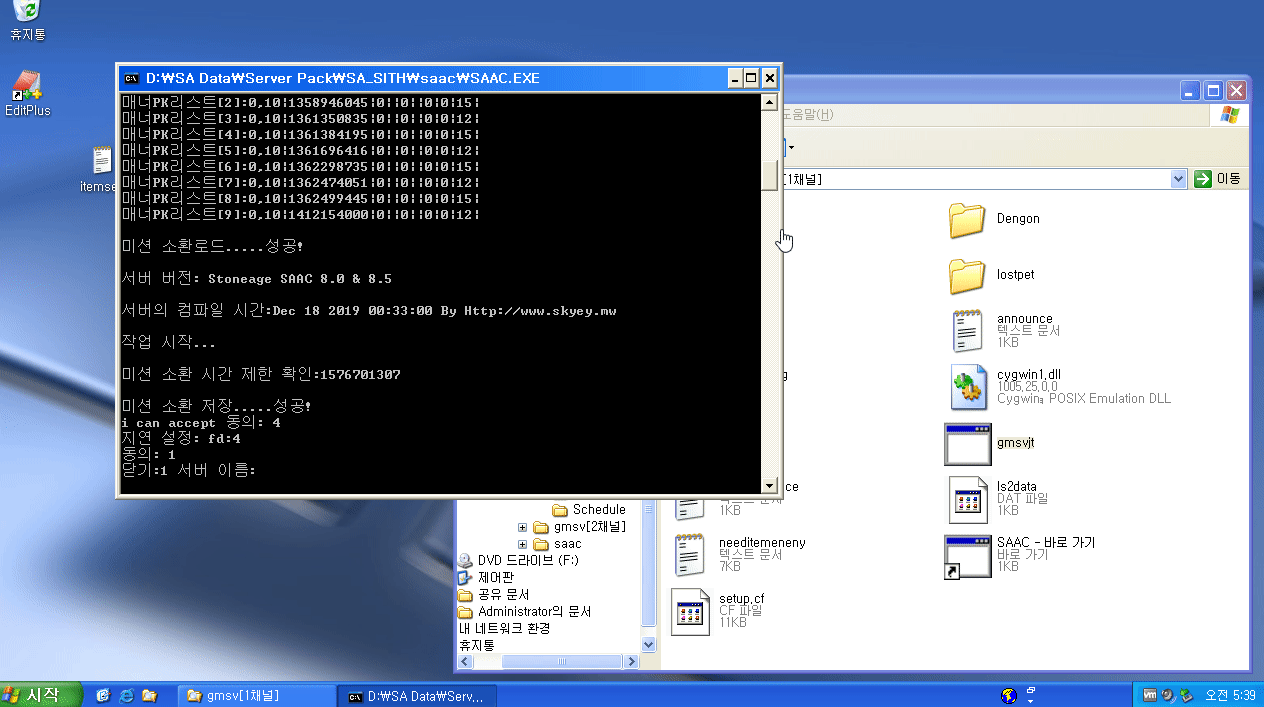
Task: Open the folder icon in Quick Launch
Action: [x=150, y=695]
